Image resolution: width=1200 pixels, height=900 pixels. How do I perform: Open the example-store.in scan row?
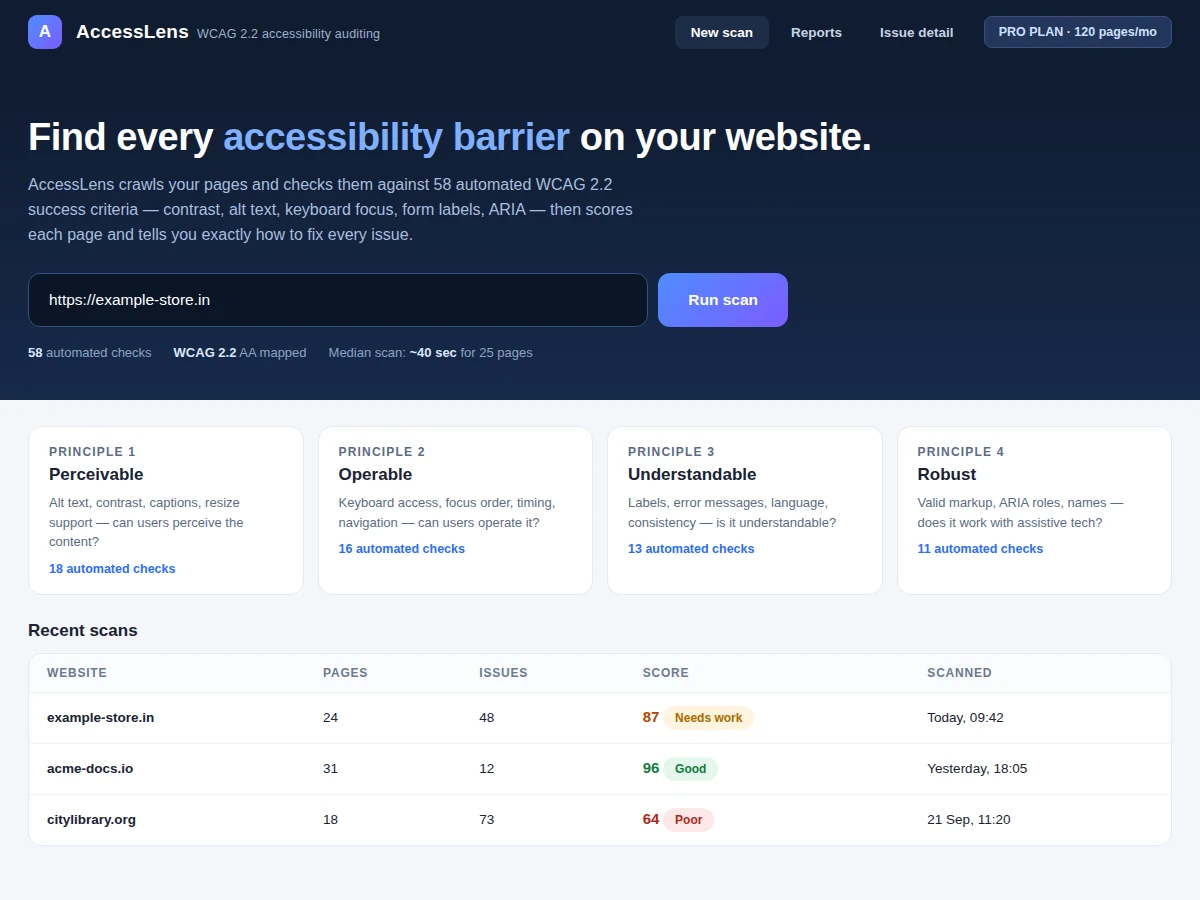tap(600, 718)
